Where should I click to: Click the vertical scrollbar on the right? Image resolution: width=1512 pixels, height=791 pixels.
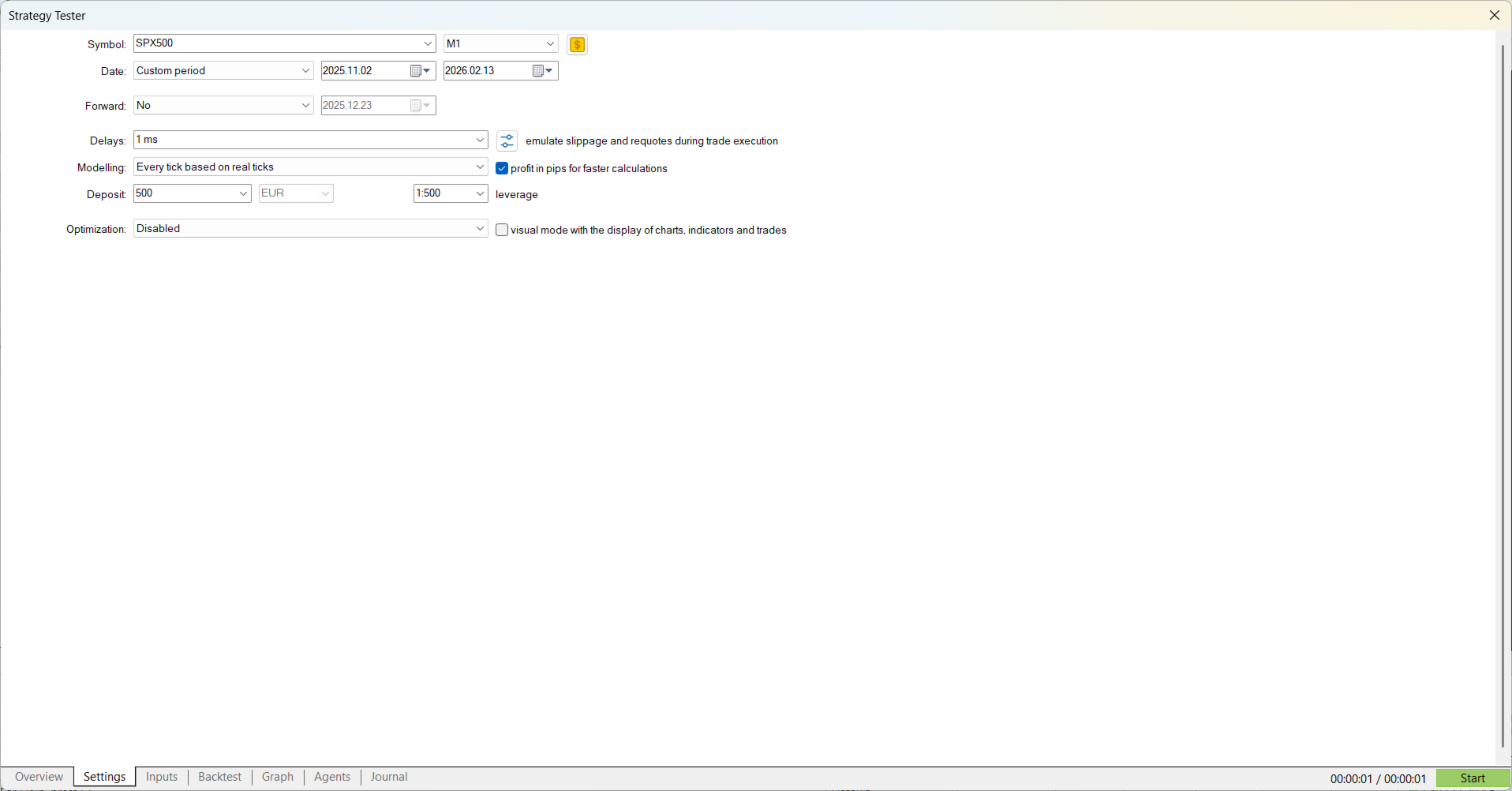pyautogui.click(x=1503, y=395)
